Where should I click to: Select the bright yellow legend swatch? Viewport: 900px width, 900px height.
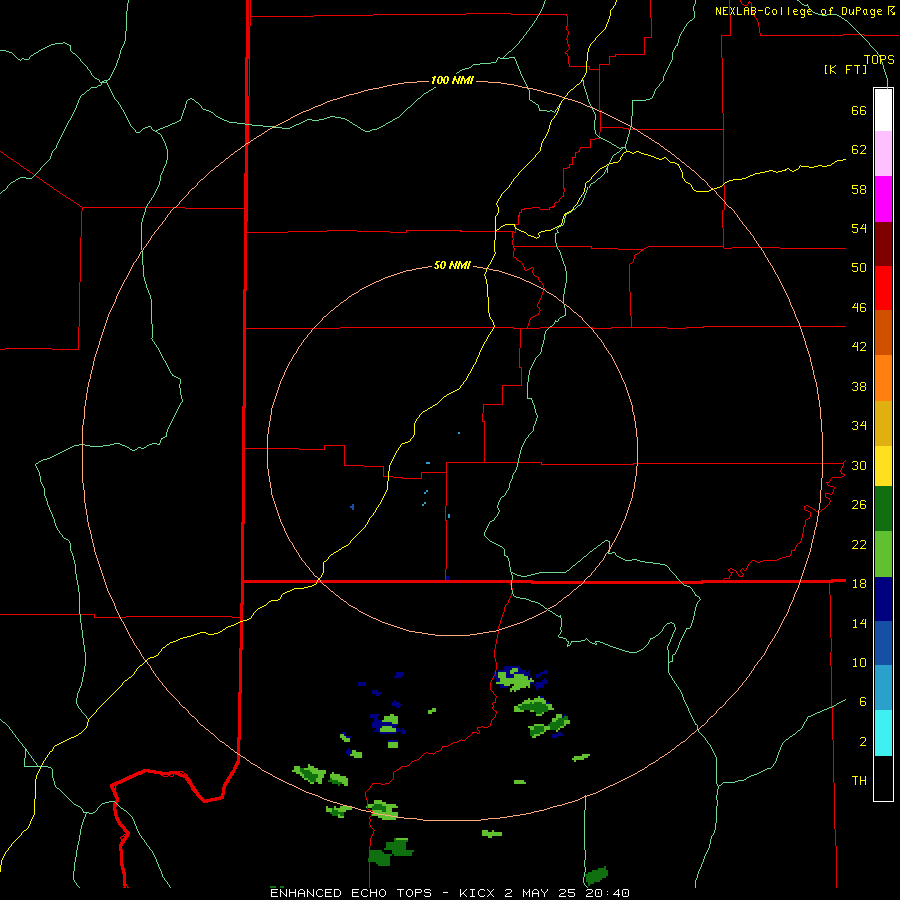883,466
